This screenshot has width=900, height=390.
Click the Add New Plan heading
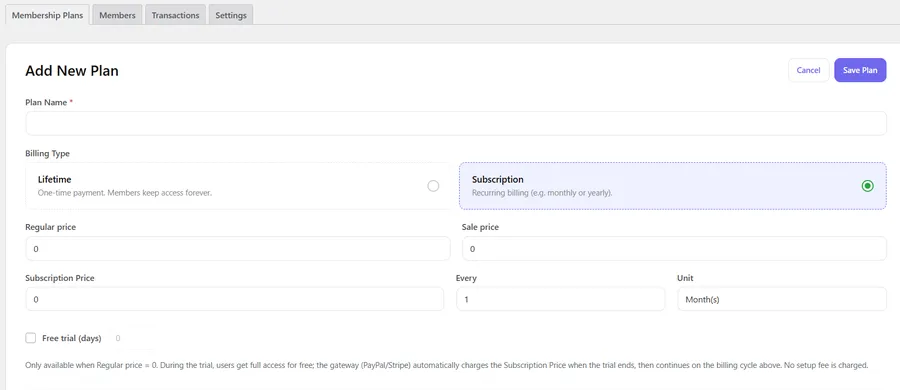point(72,71)
